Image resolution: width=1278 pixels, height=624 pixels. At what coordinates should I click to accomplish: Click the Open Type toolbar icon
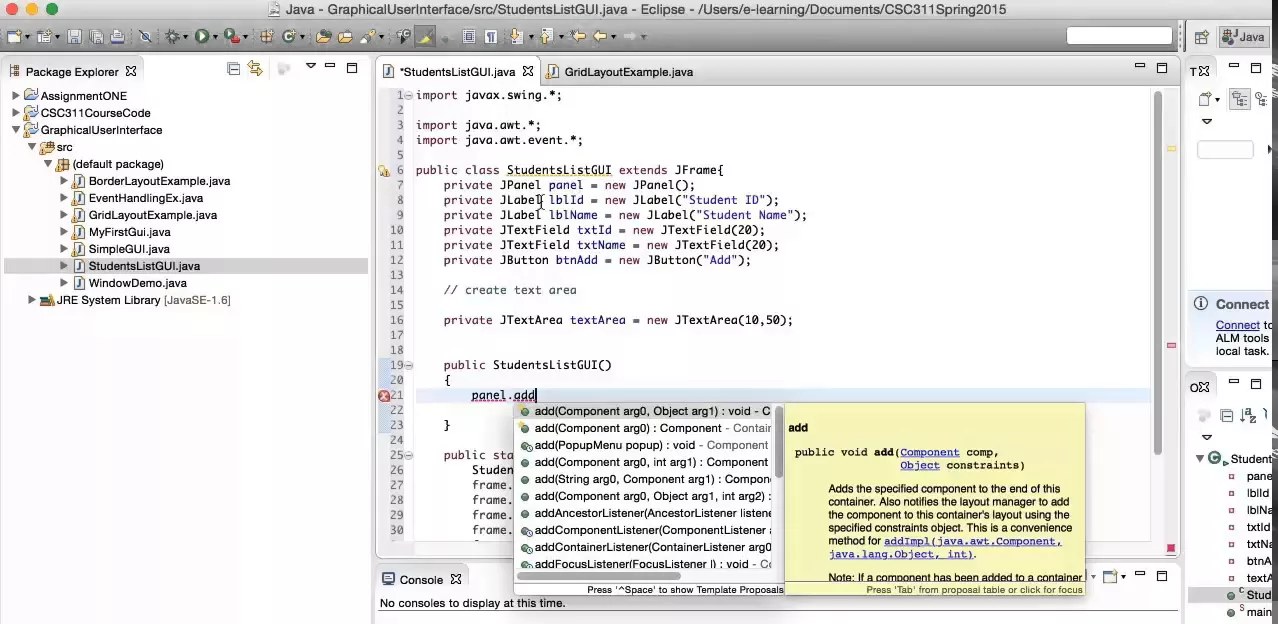click(x=323, y=37)
